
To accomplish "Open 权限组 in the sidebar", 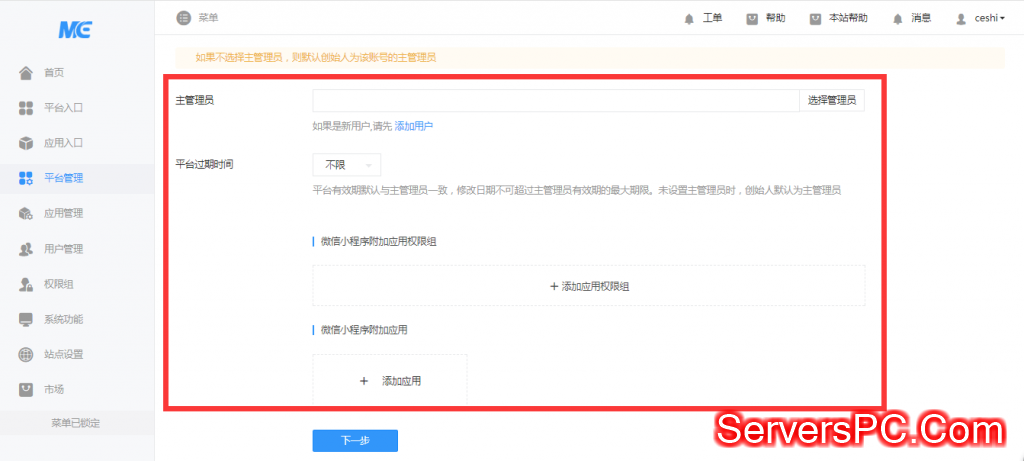I will tap(77, 284).
